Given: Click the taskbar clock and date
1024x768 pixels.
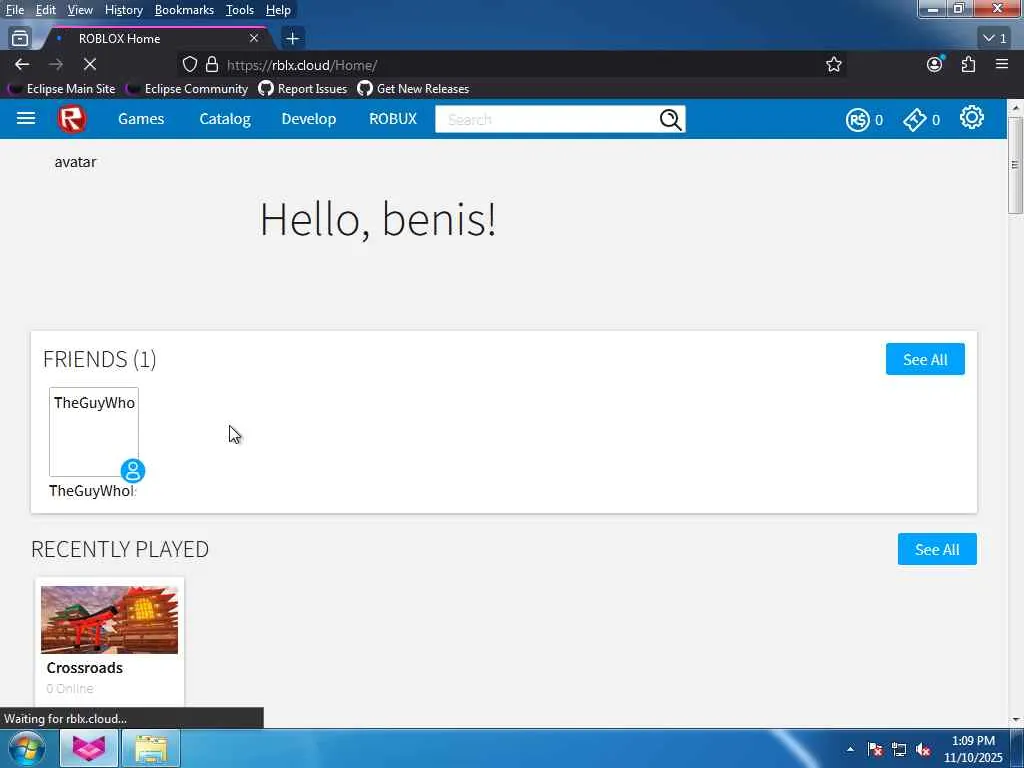Looking at the screenshot, I should tap(973, 749).
